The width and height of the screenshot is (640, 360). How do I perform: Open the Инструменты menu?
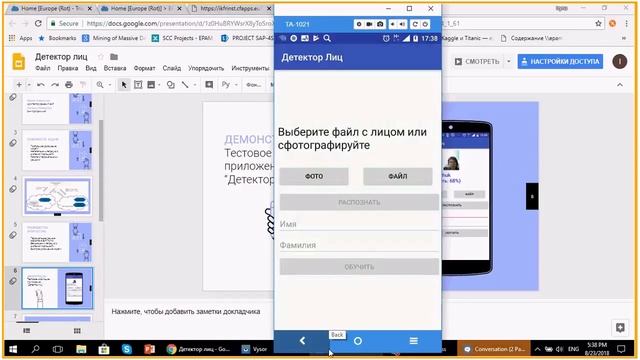pyautogui.click(x=250, y=68)
